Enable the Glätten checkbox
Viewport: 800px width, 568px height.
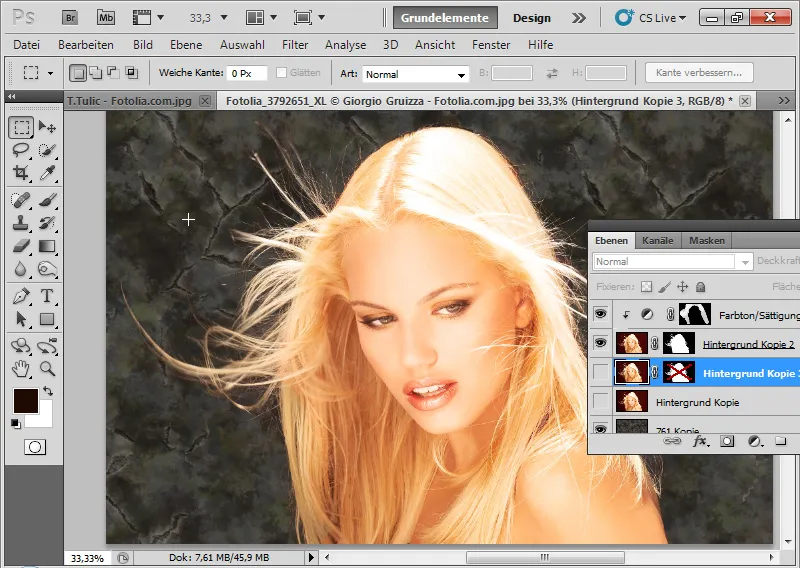(281, 72)
